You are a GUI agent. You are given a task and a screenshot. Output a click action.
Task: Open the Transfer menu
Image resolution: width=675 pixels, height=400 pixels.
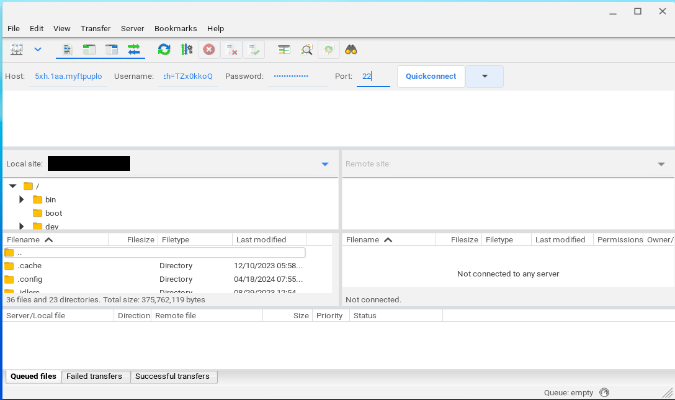click(x=96, y=28)
